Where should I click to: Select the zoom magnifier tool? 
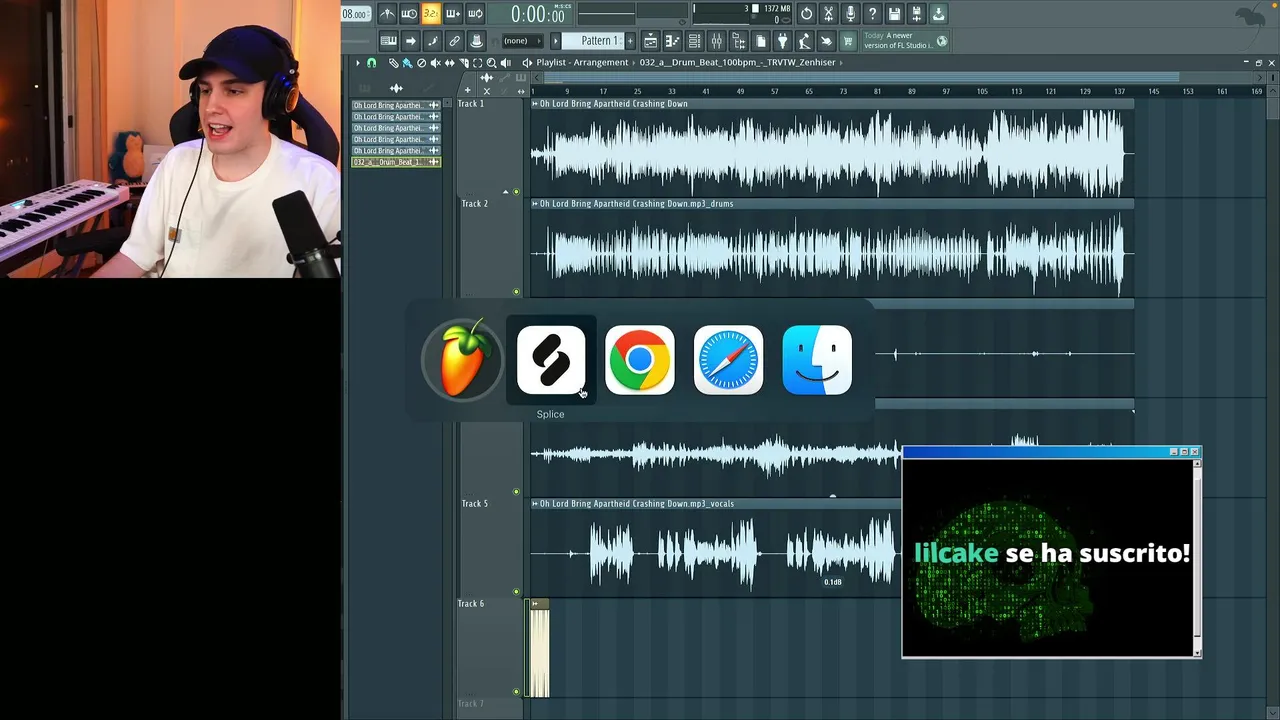tap(491, 62)
